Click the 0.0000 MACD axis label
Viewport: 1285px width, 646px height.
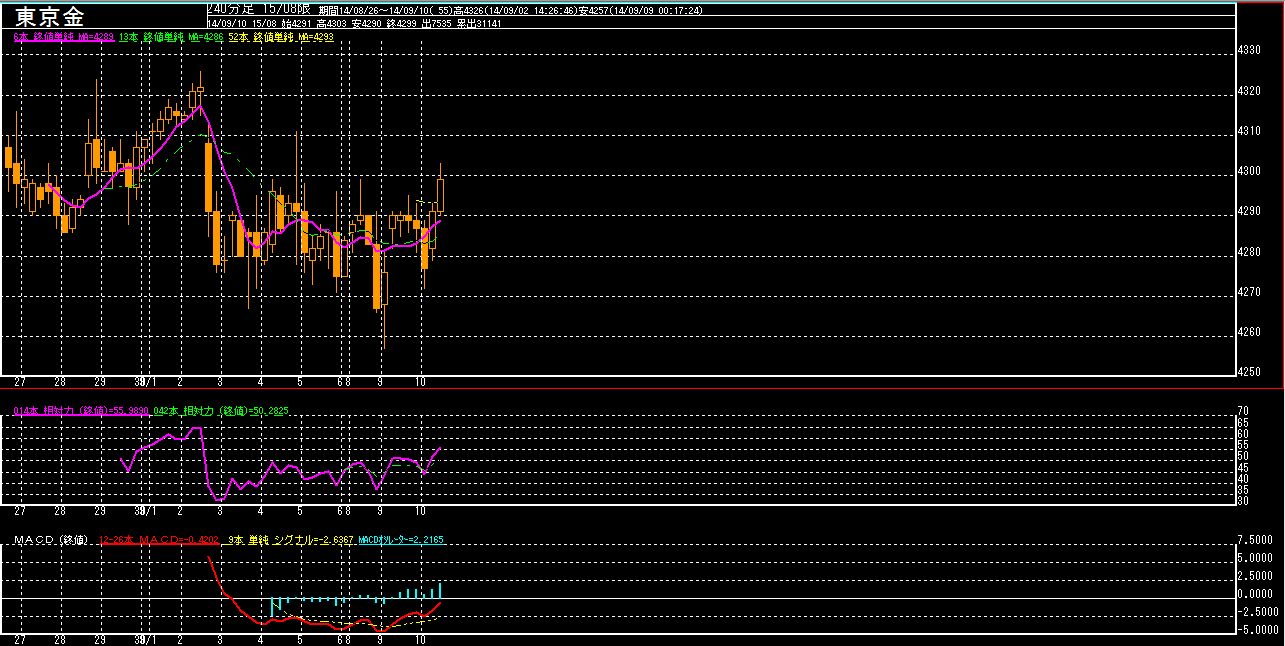pyautogui.click(x=1254, y=593)
